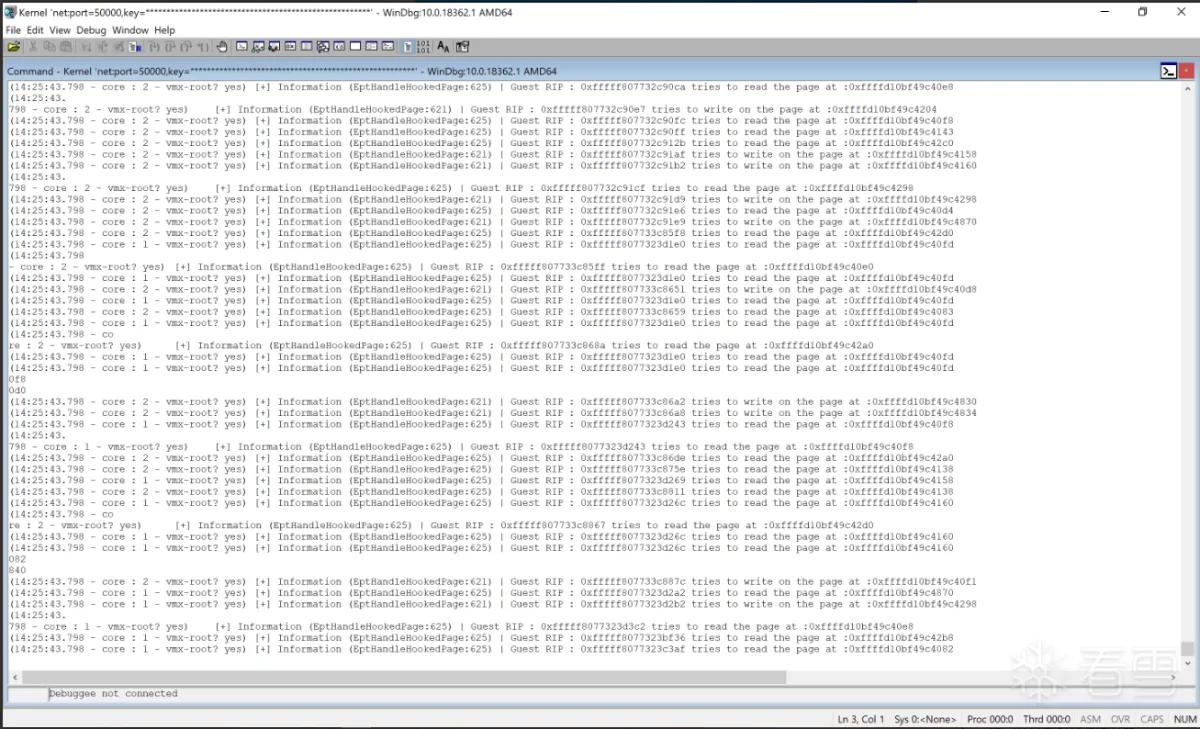
Task: Open a source file via toolbar icon
Action: point(14,47)
